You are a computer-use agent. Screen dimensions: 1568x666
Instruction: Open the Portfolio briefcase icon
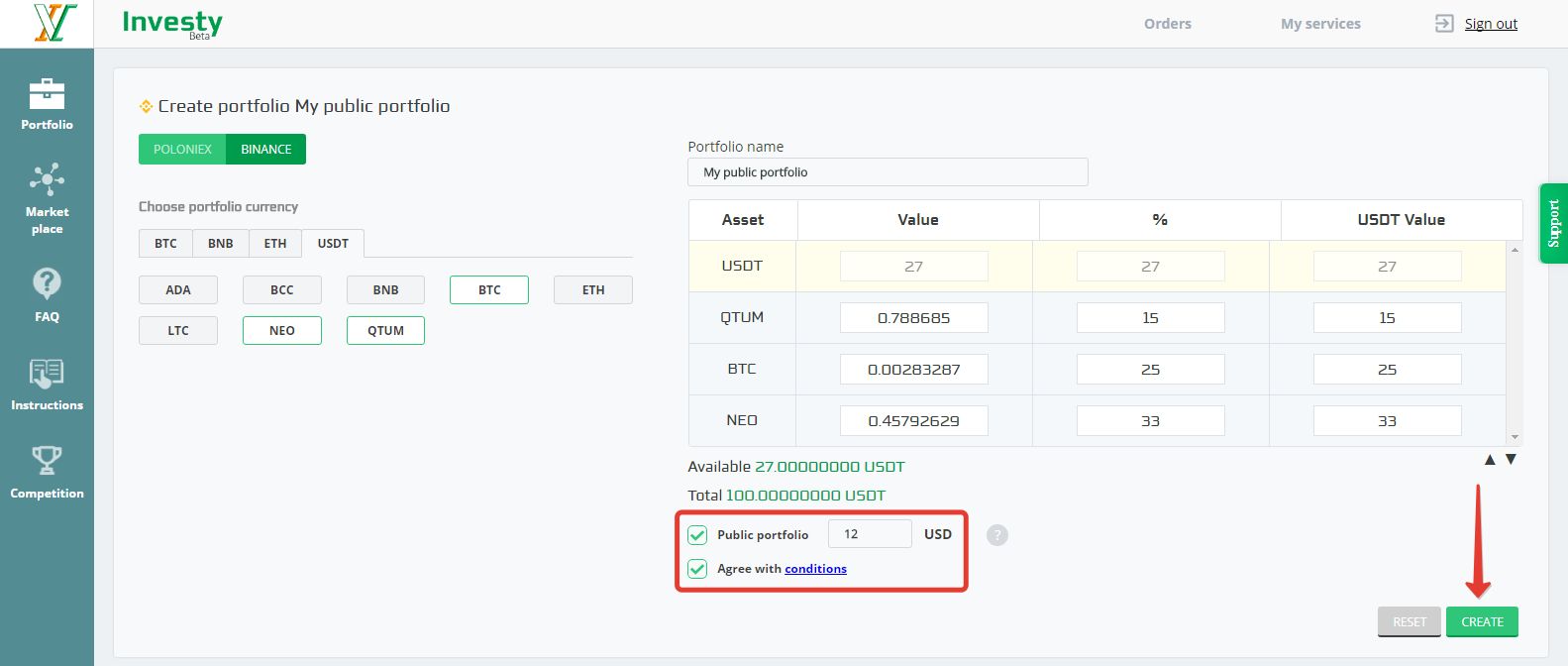(47, 94)
